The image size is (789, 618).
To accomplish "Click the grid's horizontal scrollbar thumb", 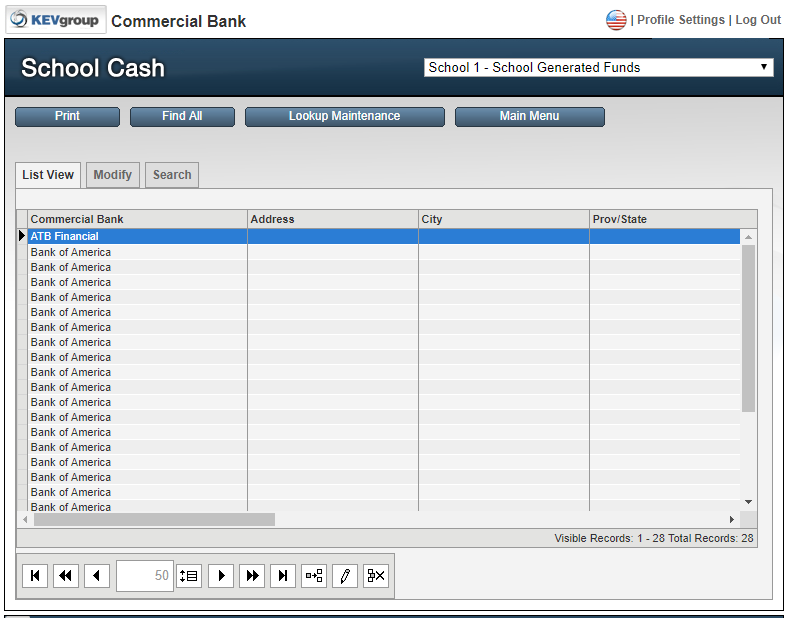I will click(154, 519).
